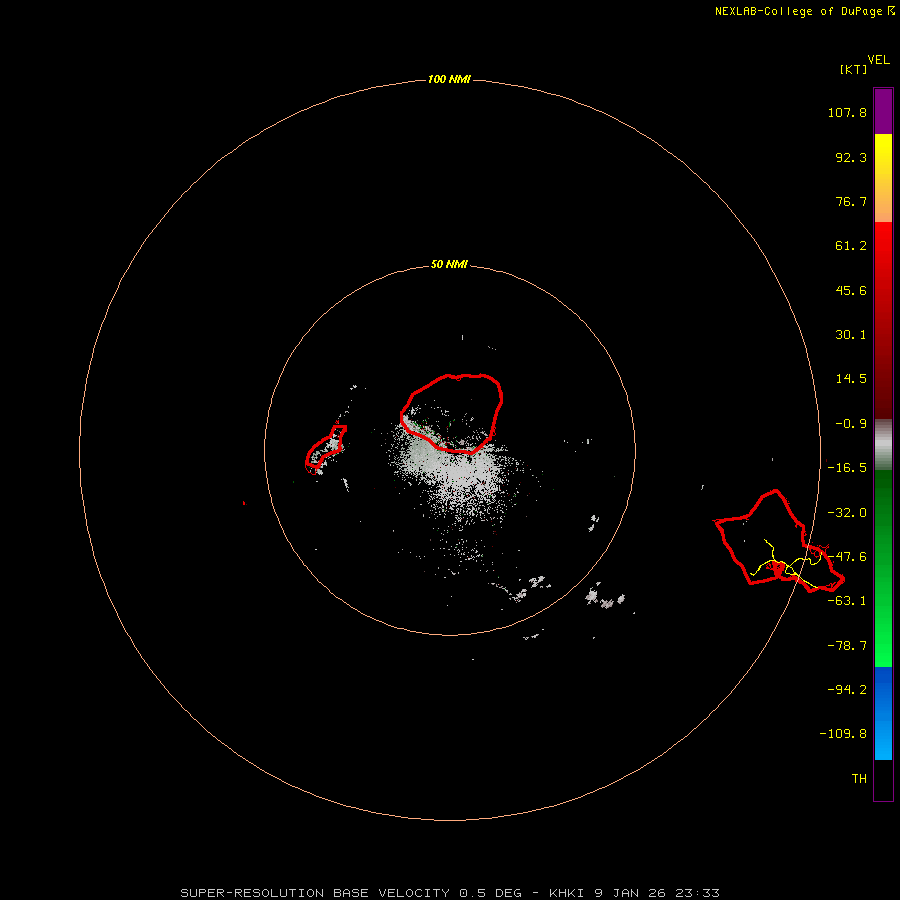
Task: Pick the purple segment of color bar
Action: click(883, 111)
